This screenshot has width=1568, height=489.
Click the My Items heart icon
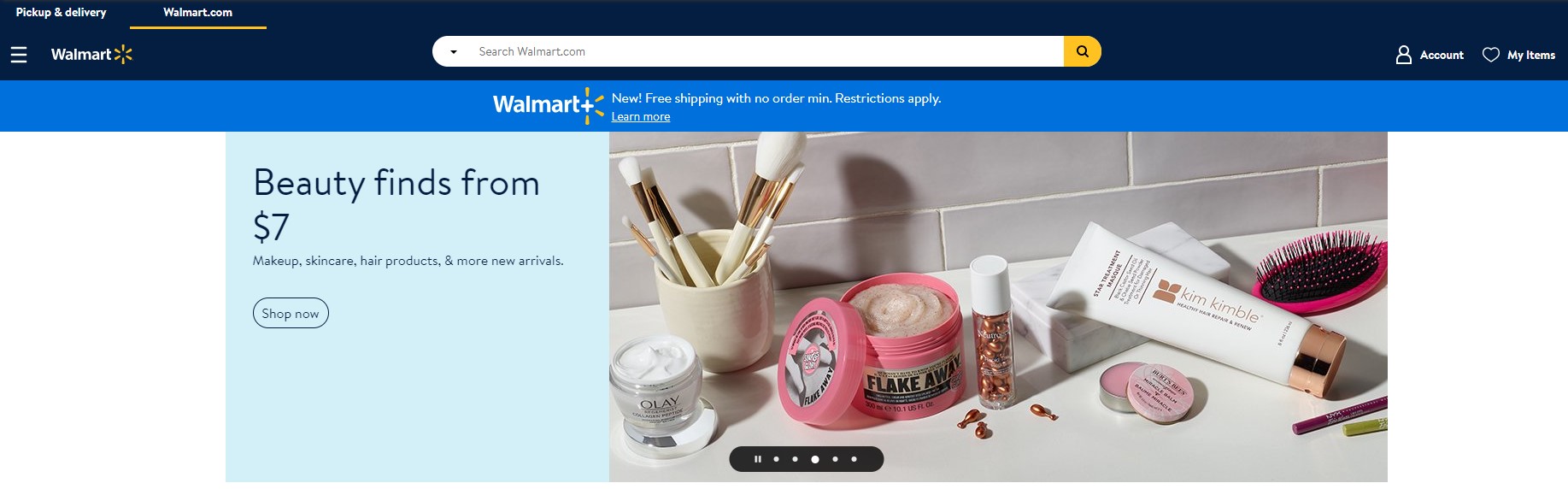[1491, 55]
